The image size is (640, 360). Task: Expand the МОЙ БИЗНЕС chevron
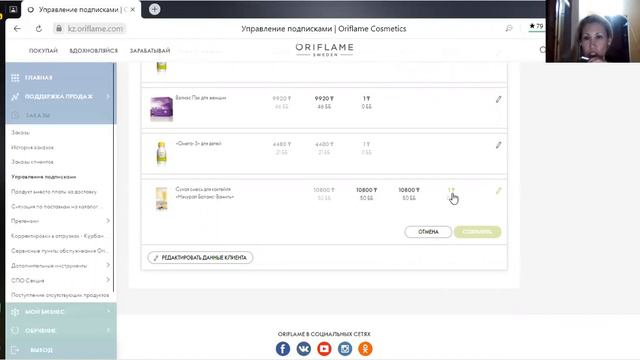109,311
